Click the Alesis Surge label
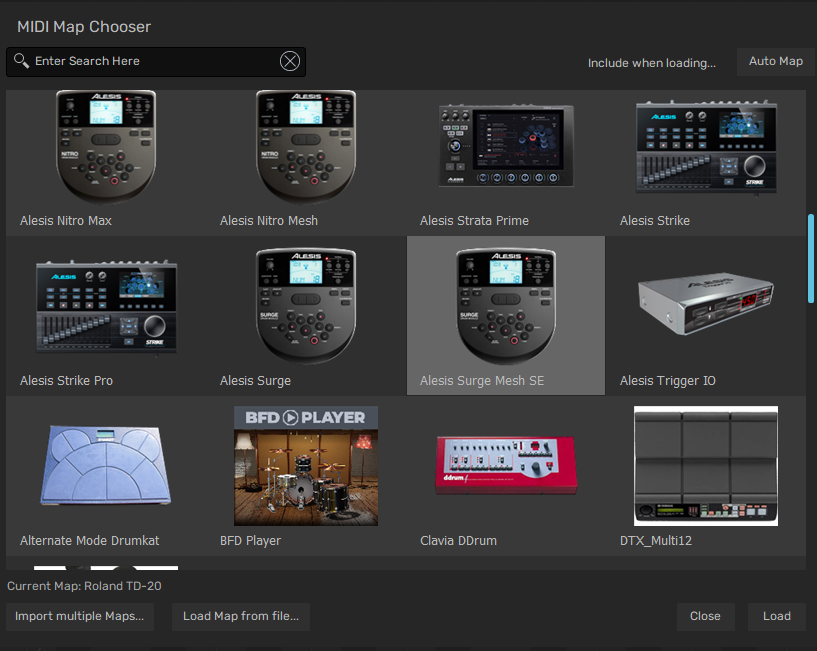 pos(255,380)
